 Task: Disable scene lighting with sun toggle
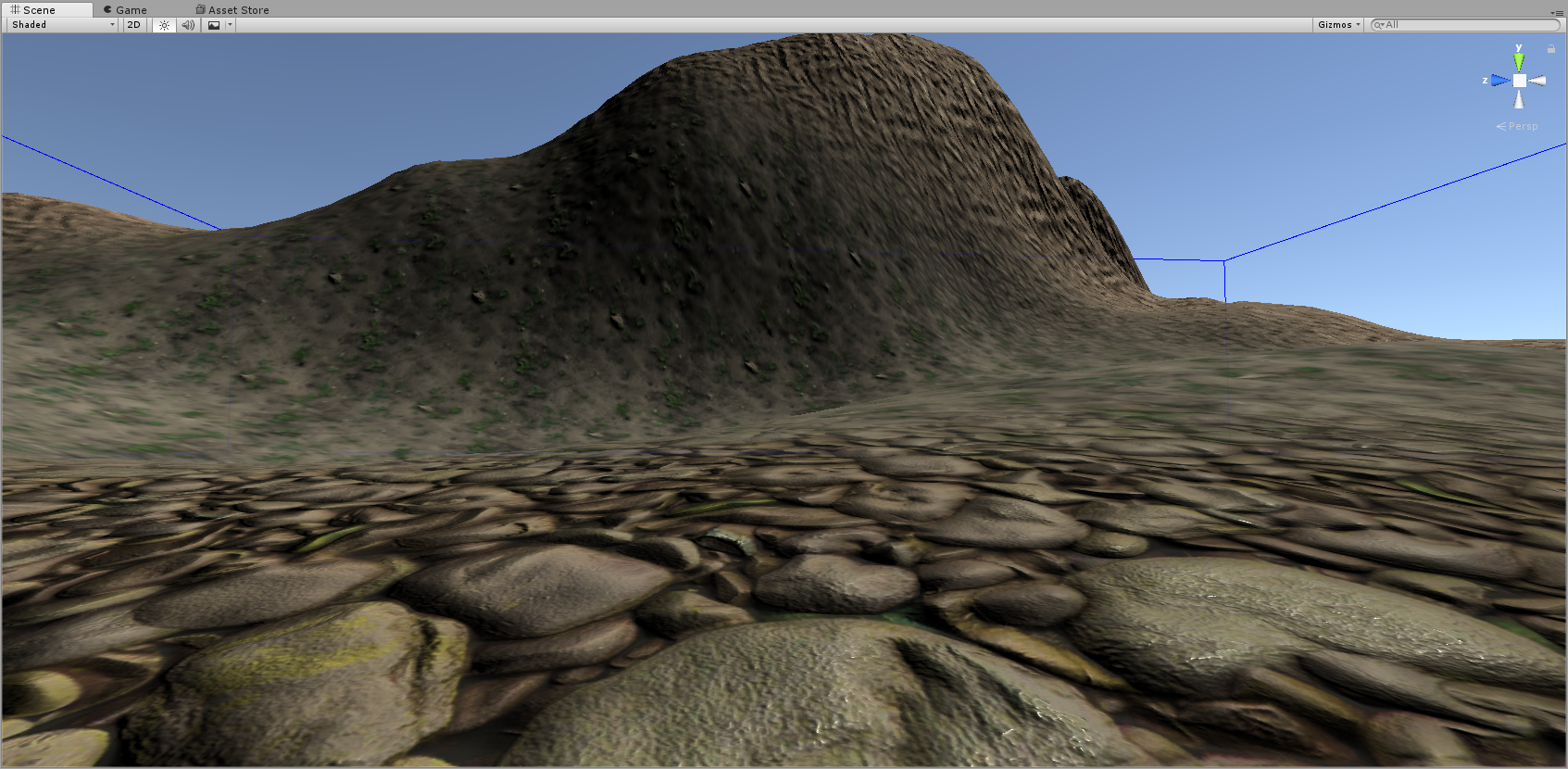tap(164, 25)
